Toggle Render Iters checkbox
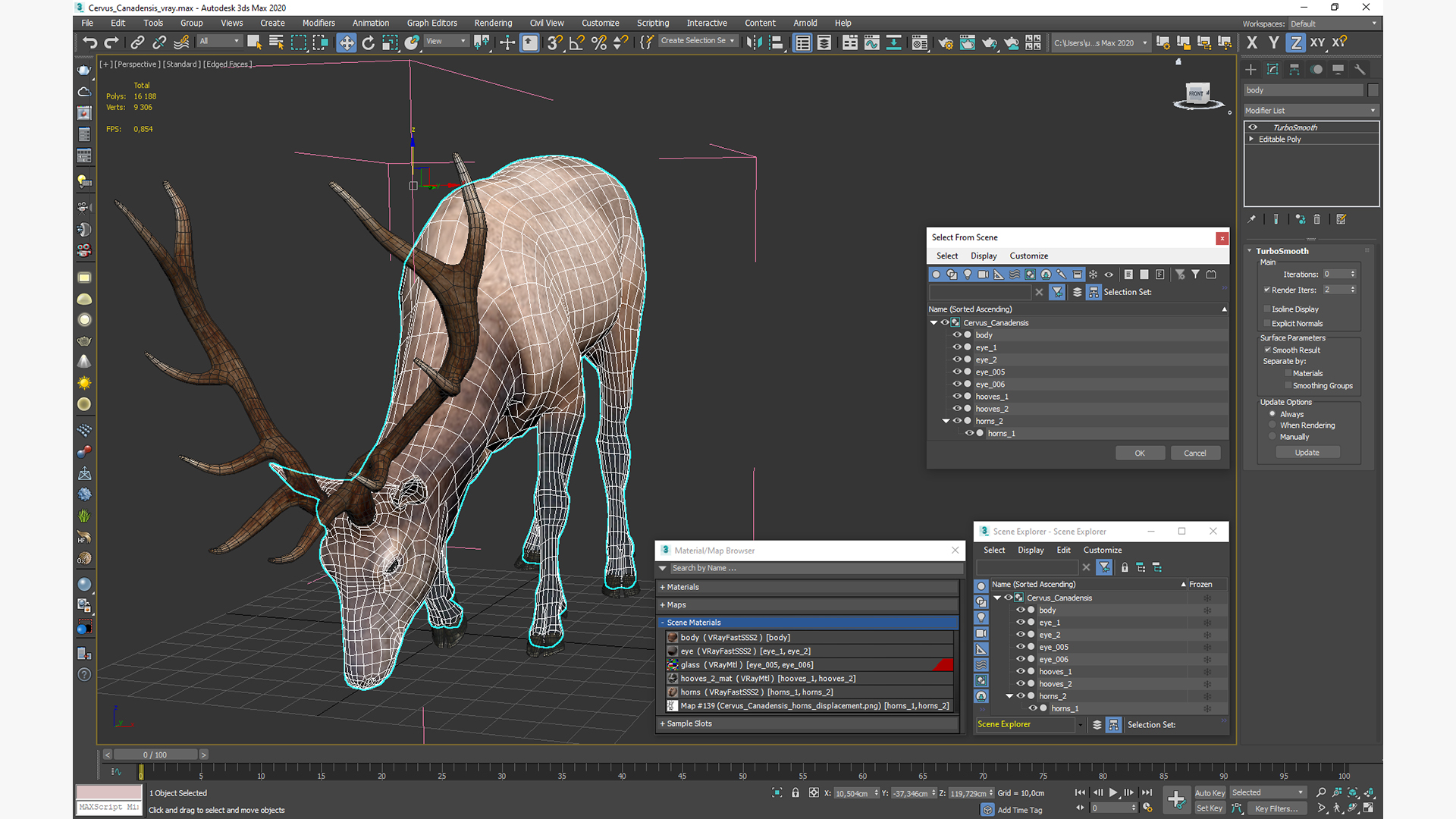The image size is (1456, 819). [x=1266, y=290]
